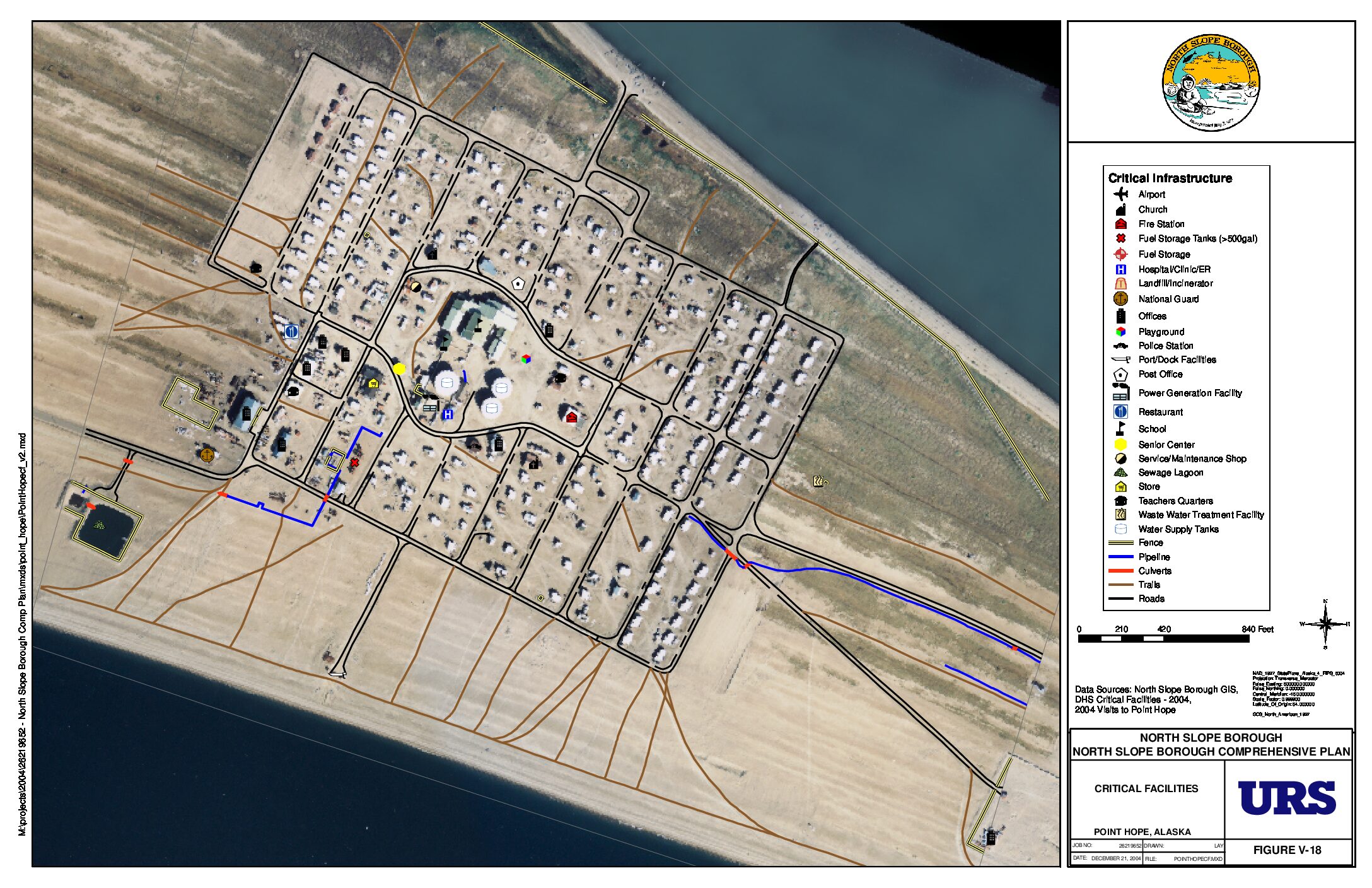This screenshot has height=888, width=1372.
Task: Click the Airport icon in the legend
Action: 1120,194
